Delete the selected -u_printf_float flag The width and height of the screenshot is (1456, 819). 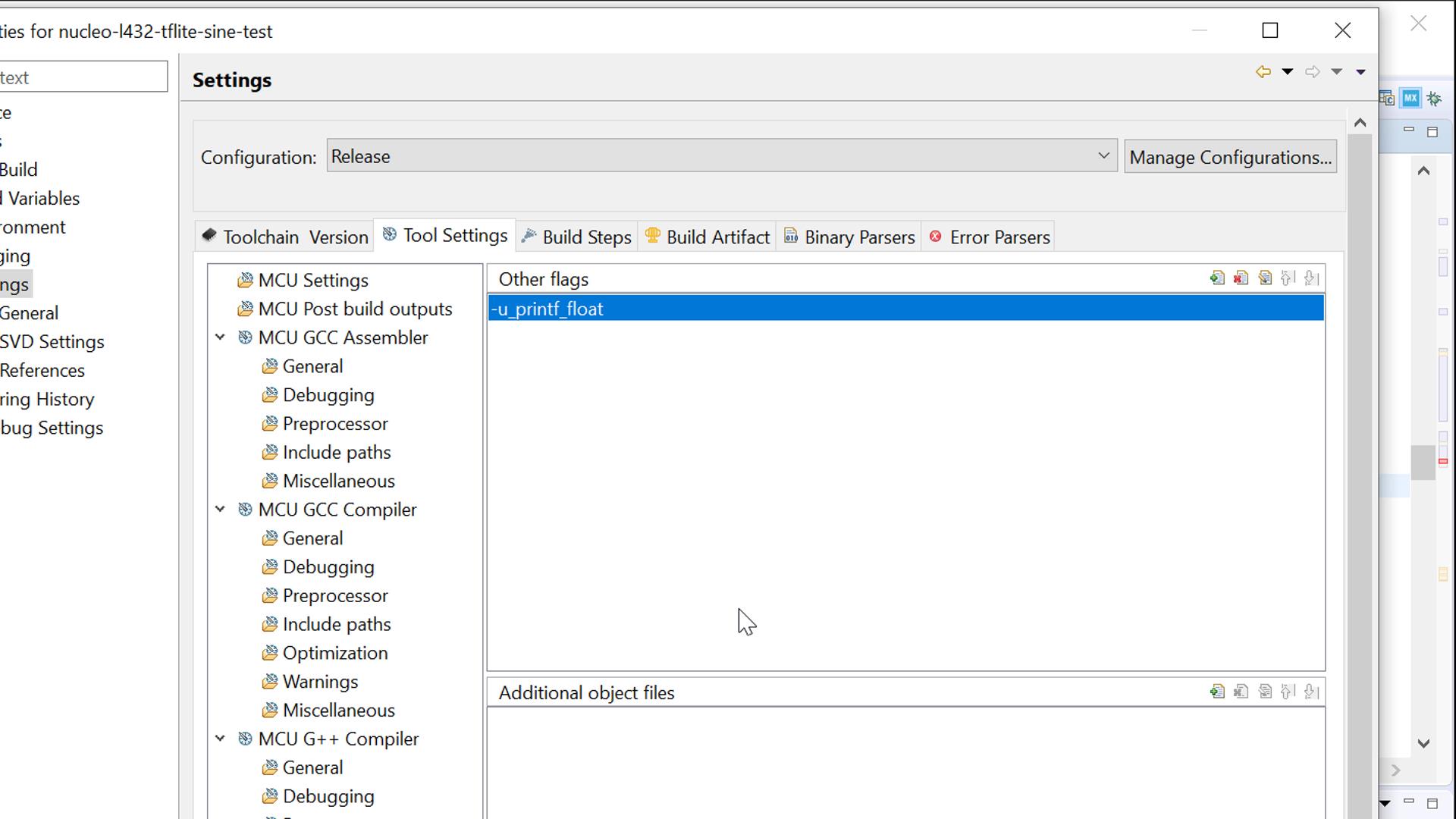coord(1241,278)
